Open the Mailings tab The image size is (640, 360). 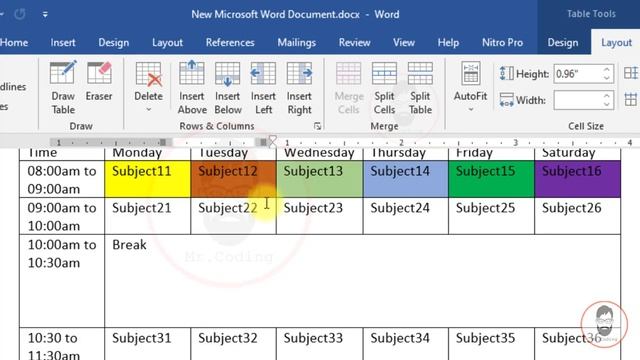[x=297, y=42]
